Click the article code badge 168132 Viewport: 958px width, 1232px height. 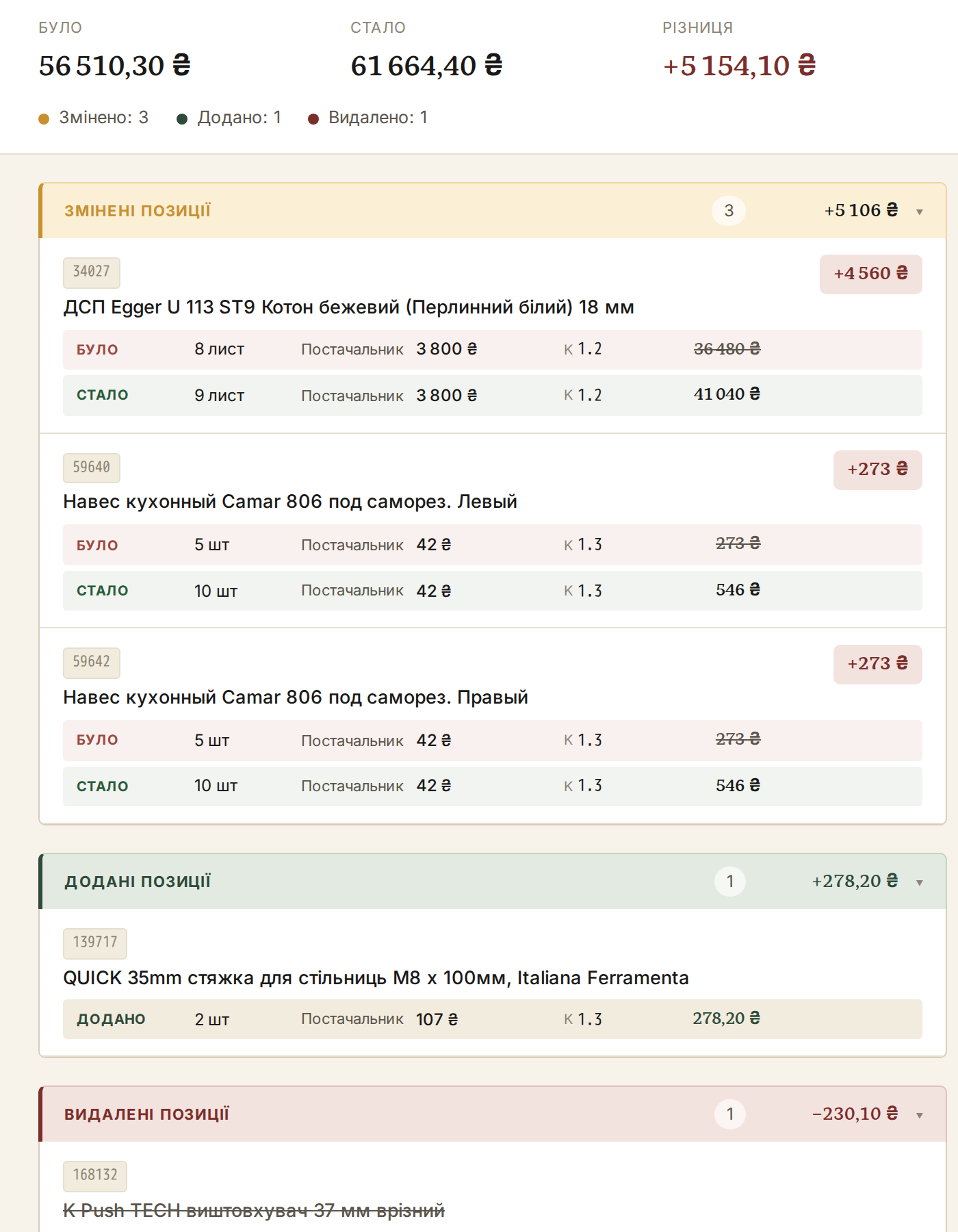point(95,1176)
